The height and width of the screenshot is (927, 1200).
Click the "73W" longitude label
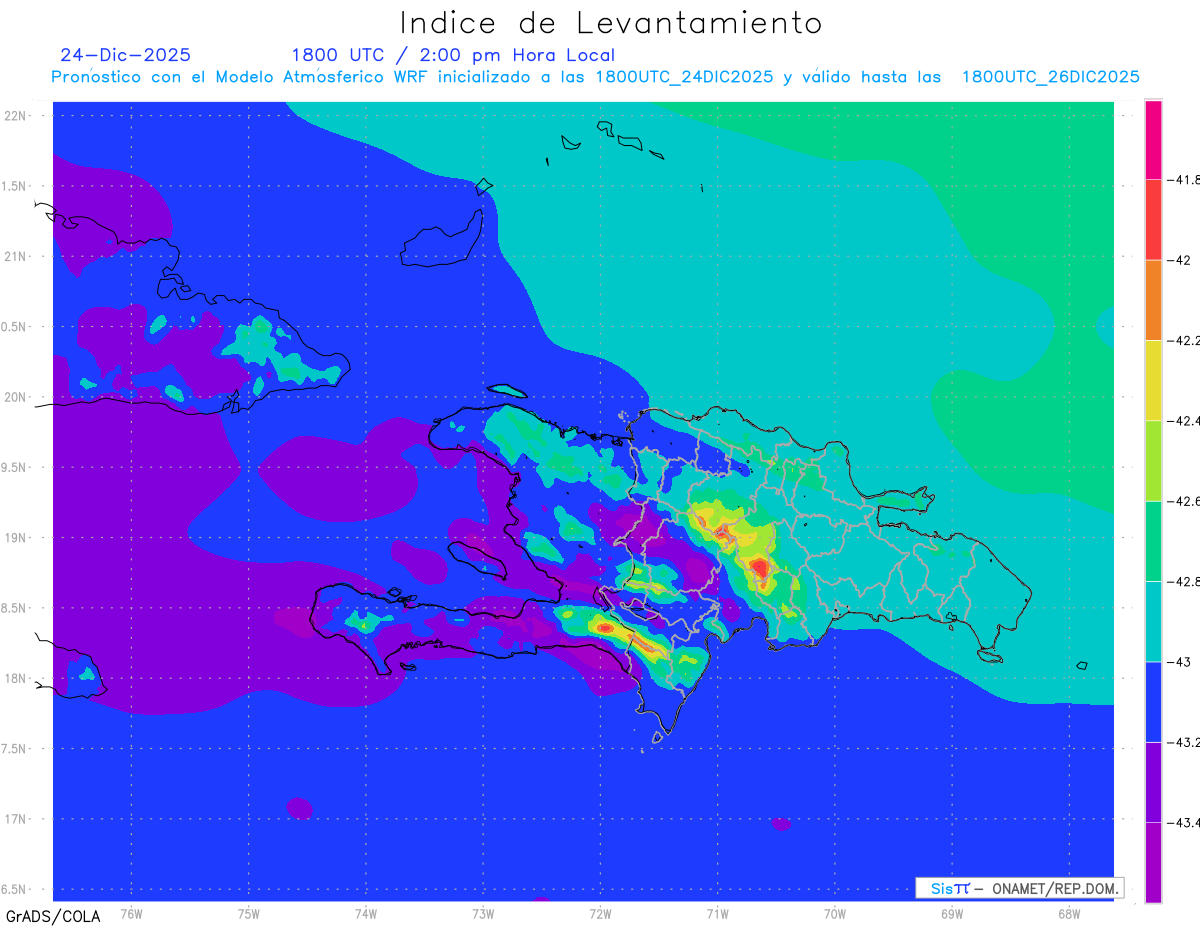483,913
